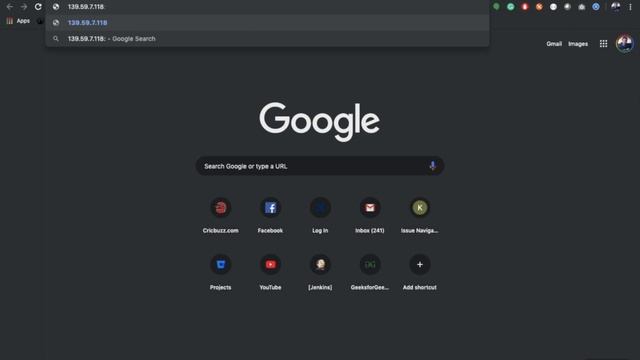Go back using the browser back arrow
Image resolution: width=640 pixels, height=360 pixels.
point(9,7)
